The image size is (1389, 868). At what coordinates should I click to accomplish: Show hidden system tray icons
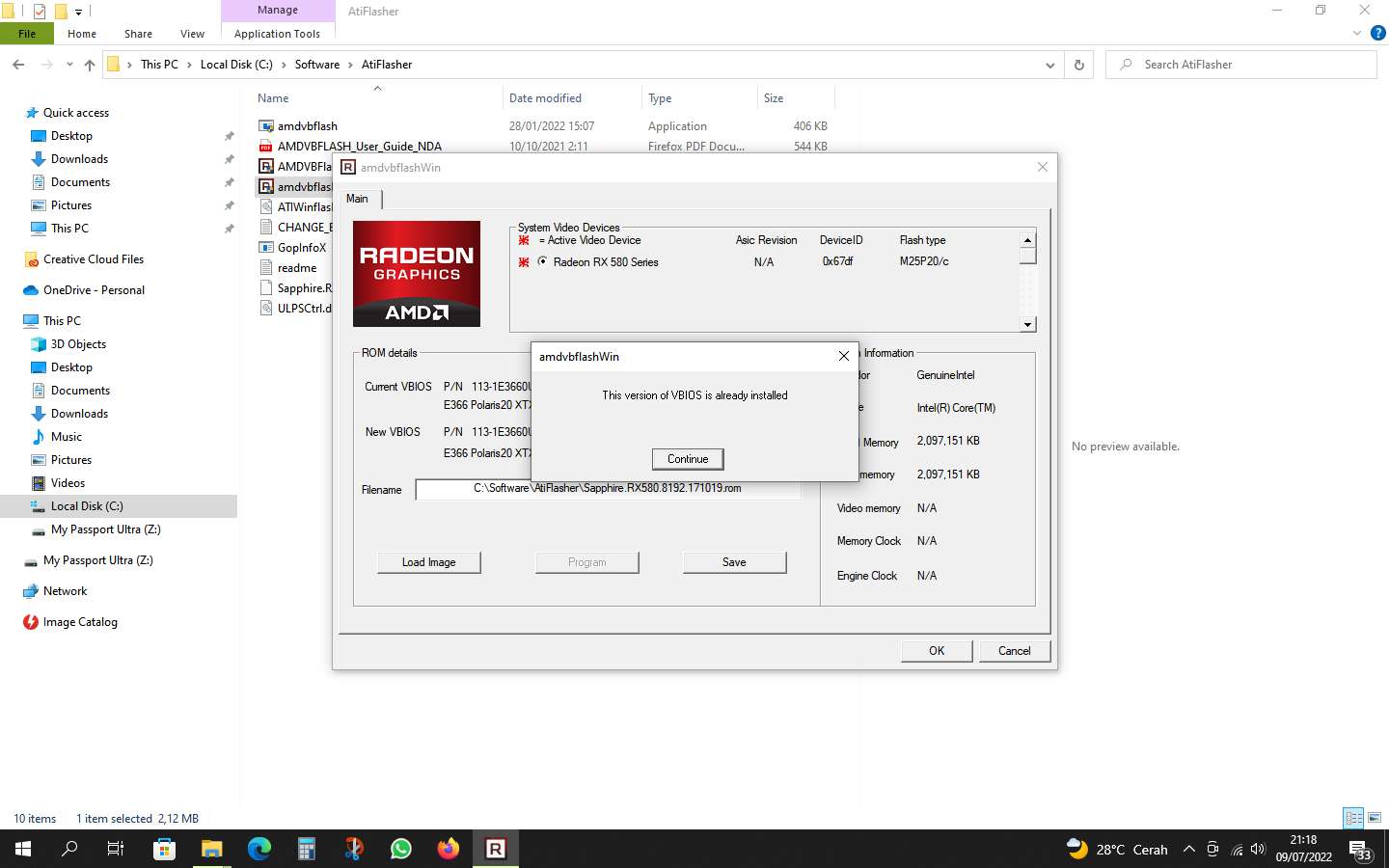(1188, 850)
